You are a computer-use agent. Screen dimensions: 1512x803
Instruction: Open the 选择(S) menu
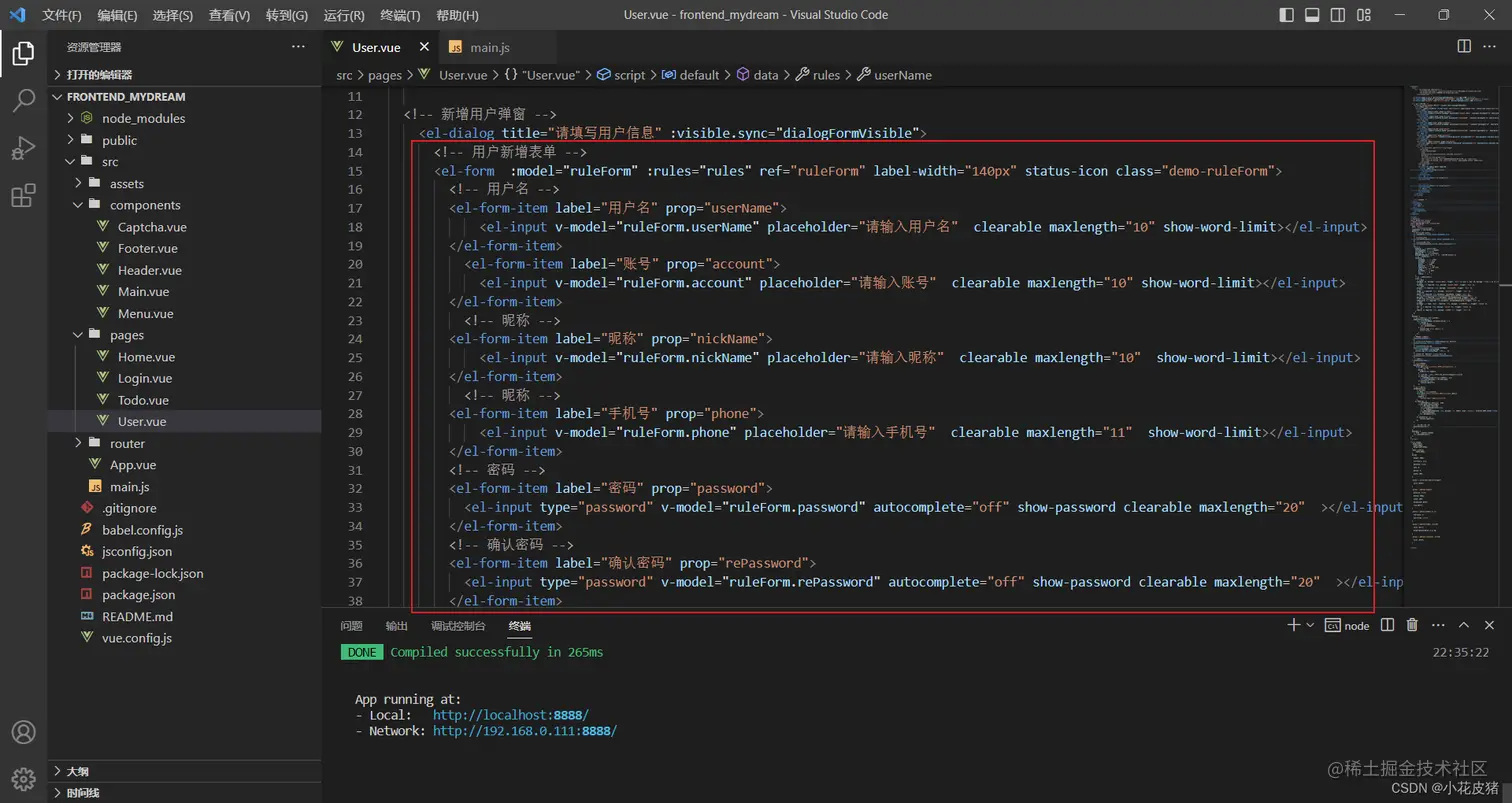(173, 15)
